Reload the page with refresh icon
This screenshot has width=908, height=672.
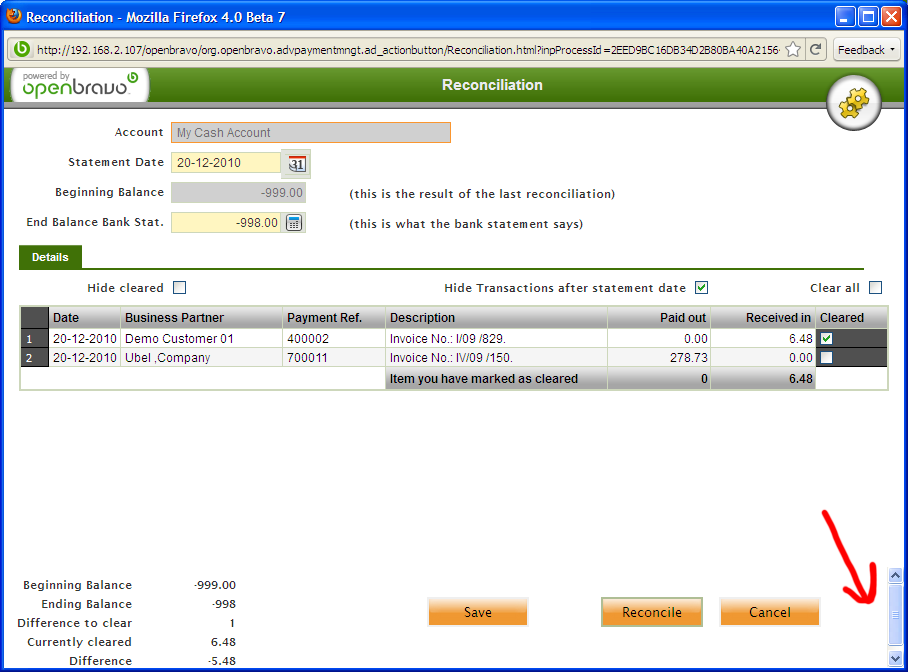click(816, 50)
